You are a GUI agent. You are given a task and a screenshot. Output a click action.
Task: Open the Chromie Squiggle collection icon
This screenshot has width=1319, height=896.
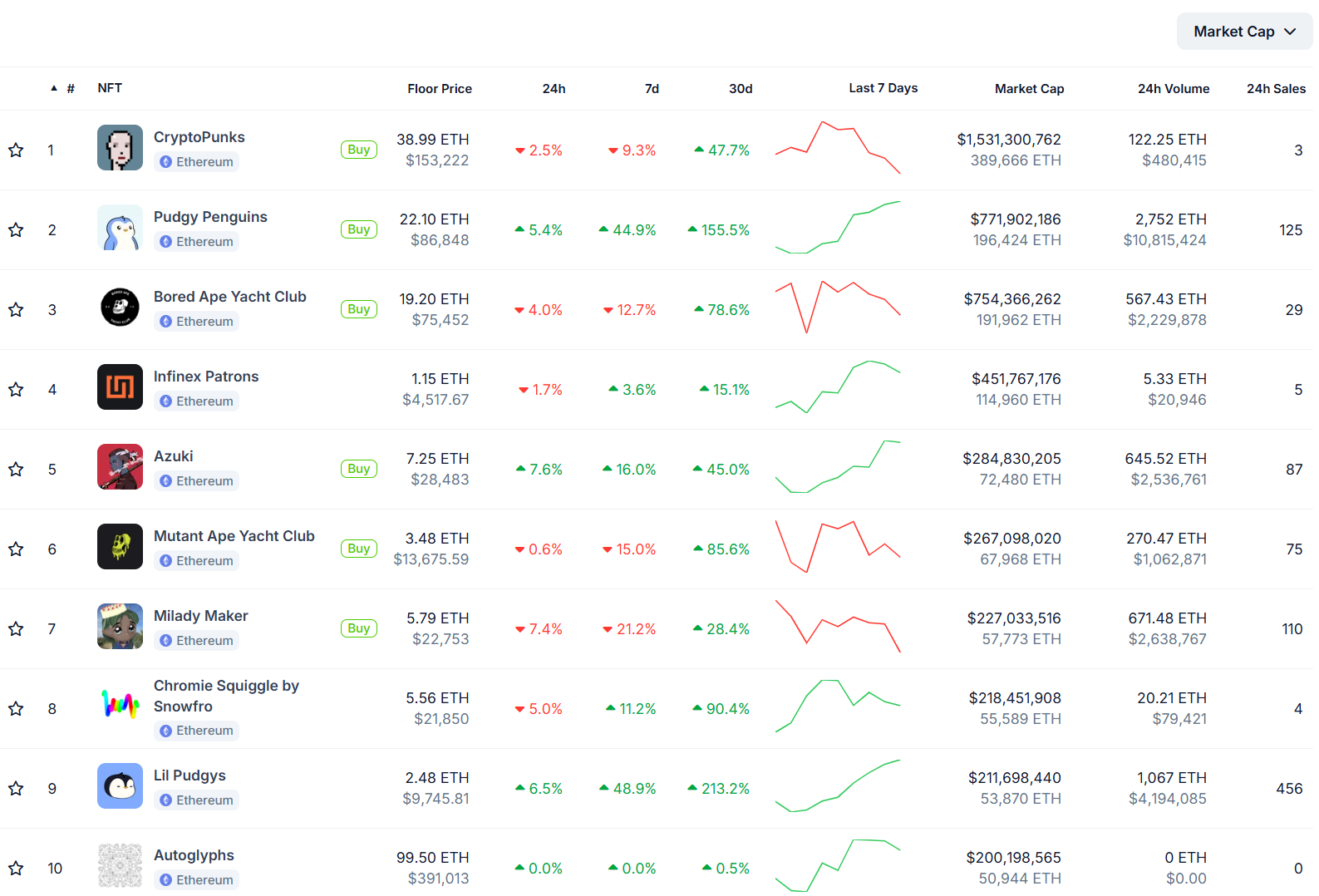pyautogui.click(x=120, y=706)
